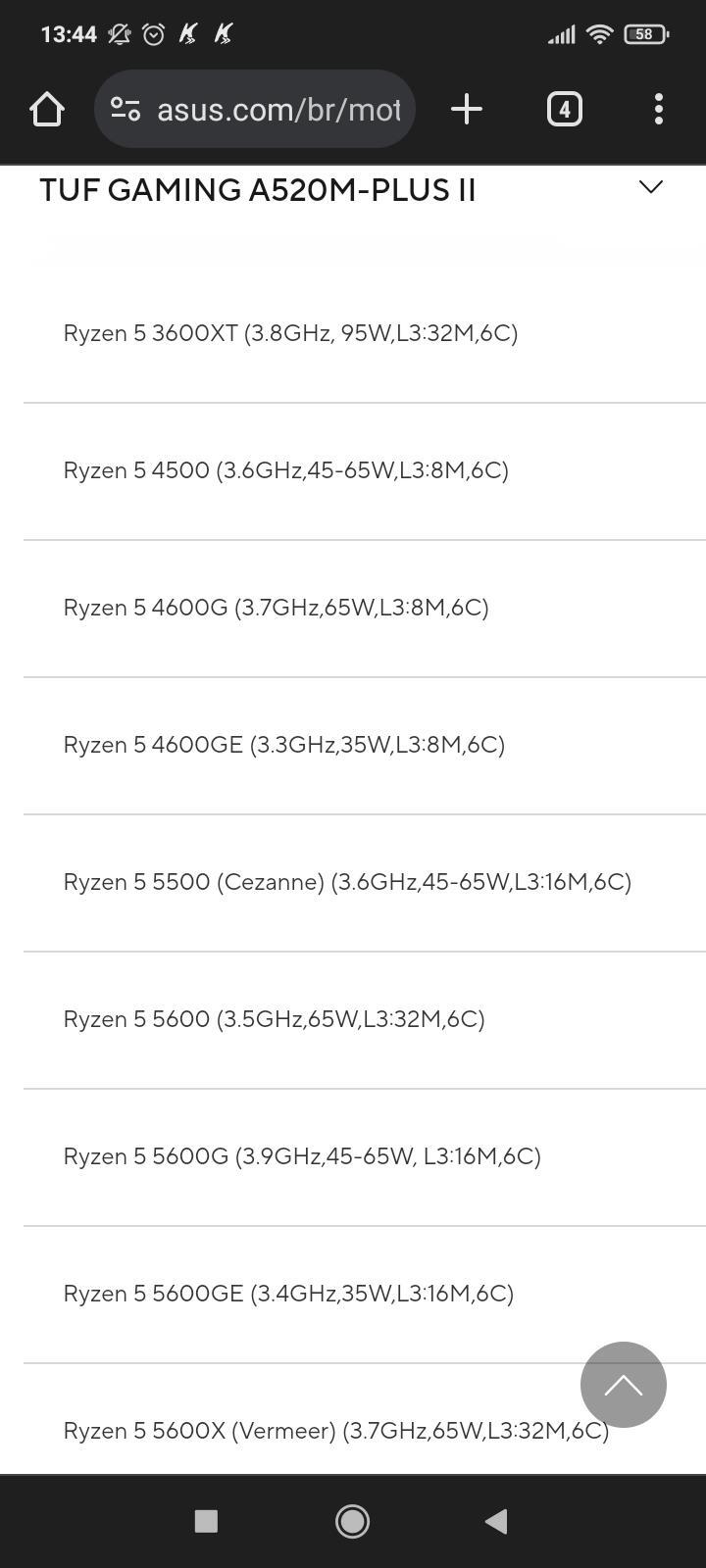Open Ryzen 5 5500 (Cezanne) entry
This screenshot has width=706, height=1568.
pos(365,882)
